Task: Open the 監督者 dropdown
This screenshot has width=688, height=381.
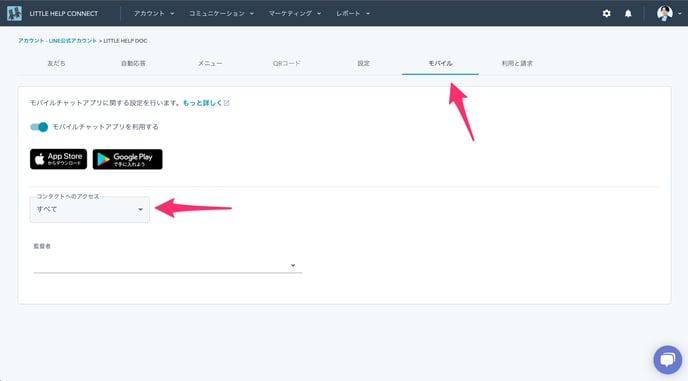Action: coord(168,265)
